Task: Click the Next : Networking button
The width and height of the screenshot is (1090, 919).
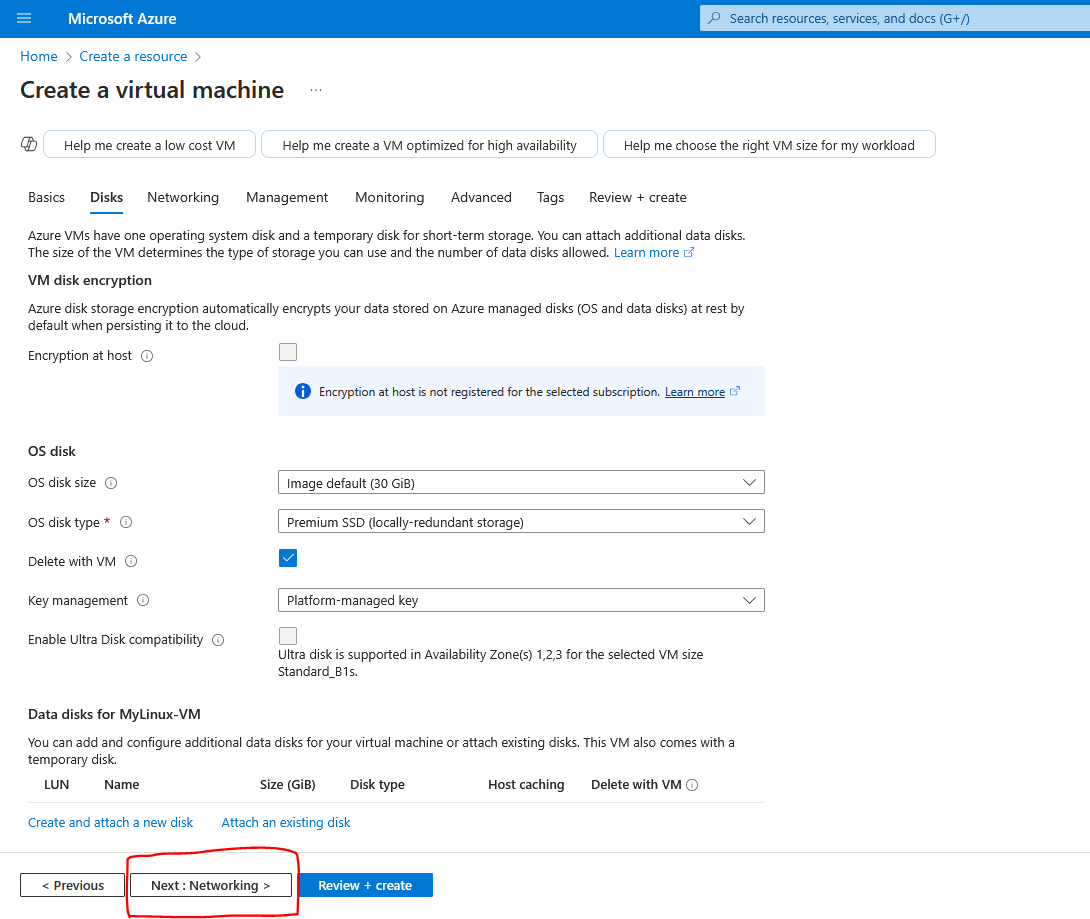Action: pyautogui.click(x=211, y=885)
